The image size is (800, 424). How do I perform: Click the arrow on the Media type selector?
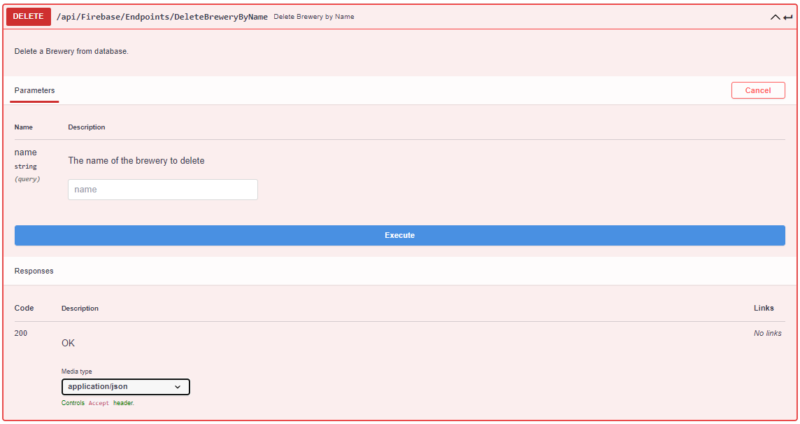[178, 386]
